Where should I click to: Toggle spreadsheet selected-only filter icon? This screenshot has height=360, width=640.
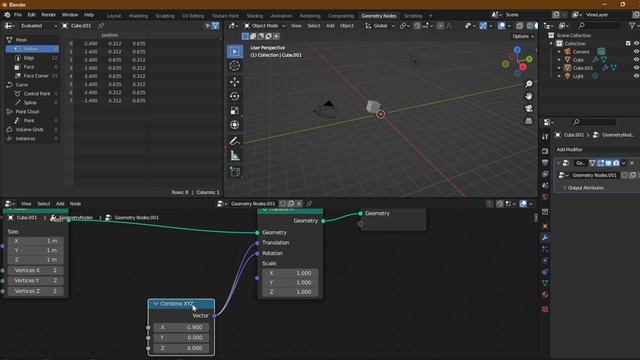coord(207,26)
